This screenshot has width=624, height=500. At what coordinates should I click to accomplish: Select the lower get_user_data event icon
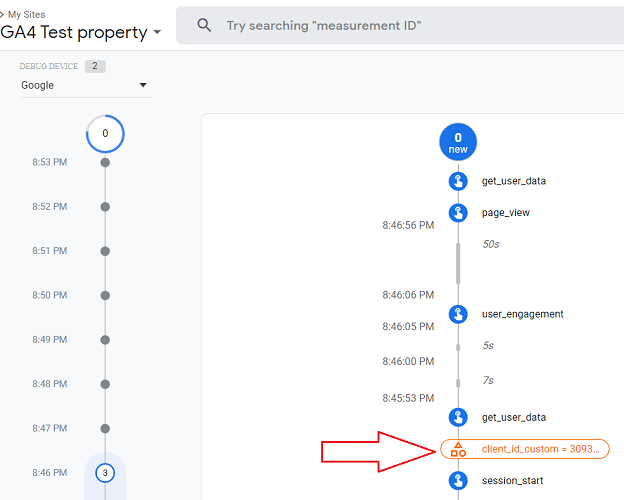pos(458,417)
